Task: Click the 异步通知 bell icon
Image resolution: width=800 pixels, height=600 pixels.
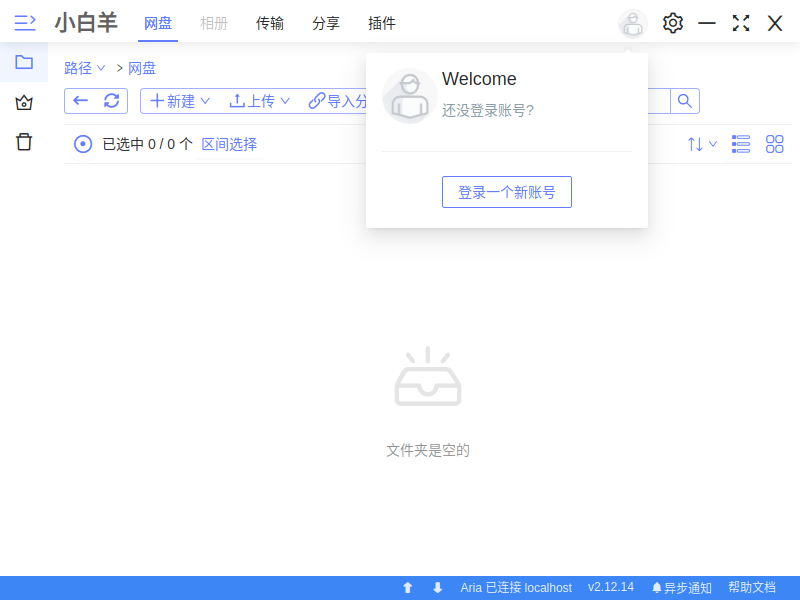Action: 657,588
